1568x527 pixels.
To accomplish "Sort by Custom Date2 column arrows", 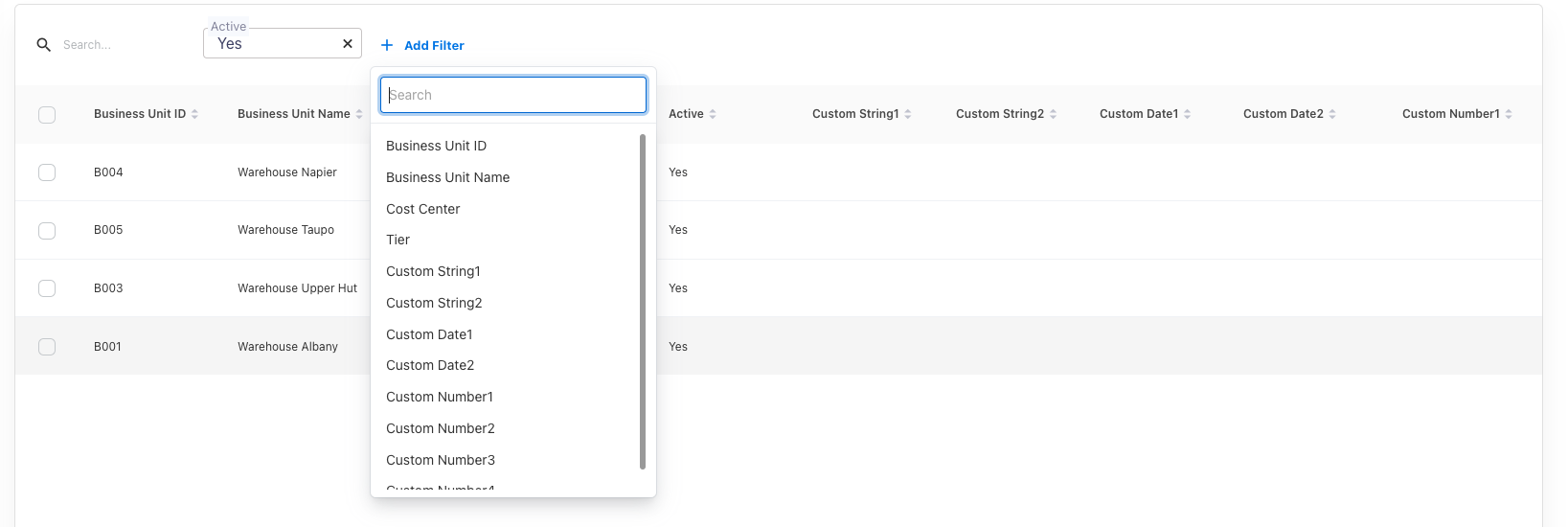I will coord(1332,114).
